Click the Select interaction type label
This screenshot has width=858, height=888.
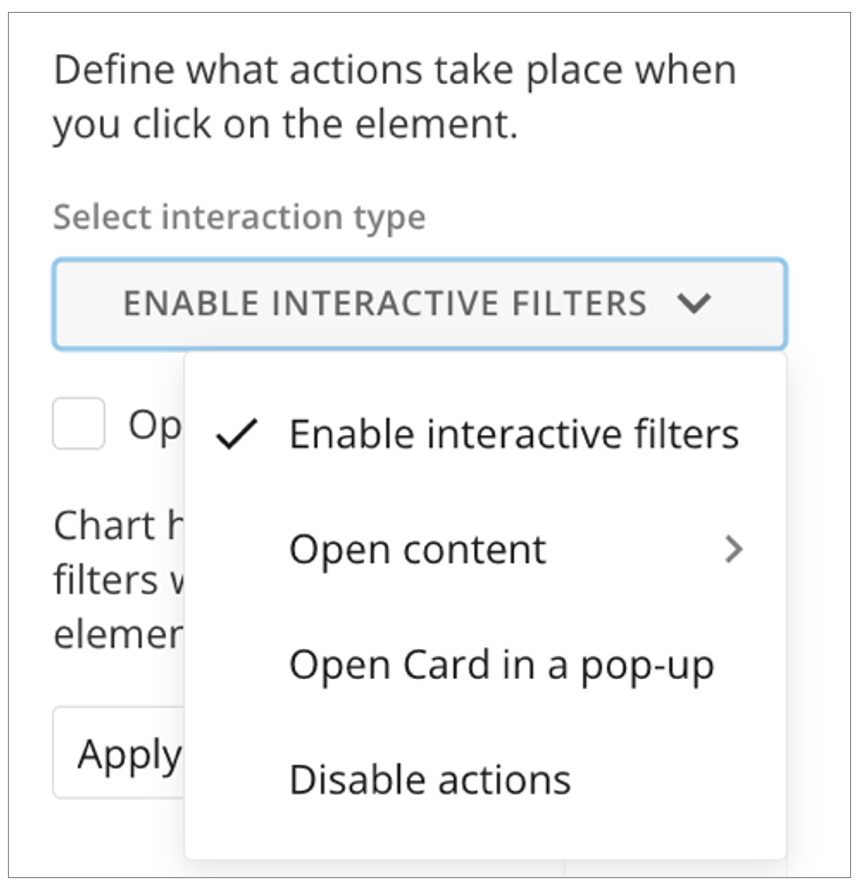tap(239, 217)
